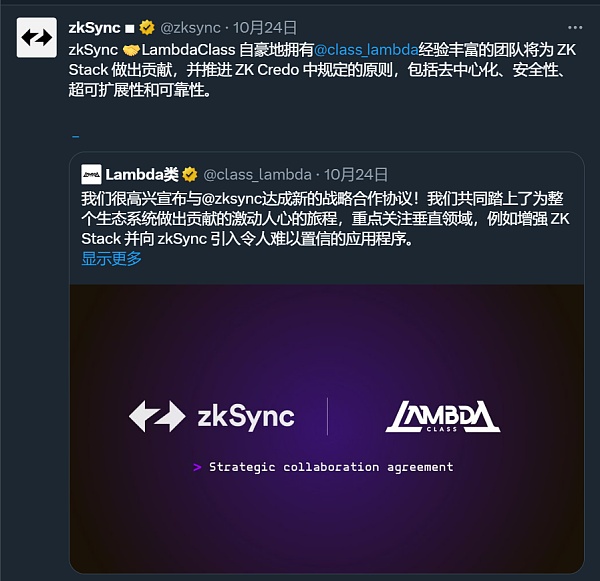Open the quoted tweet body text

click(x=325, y=219)
